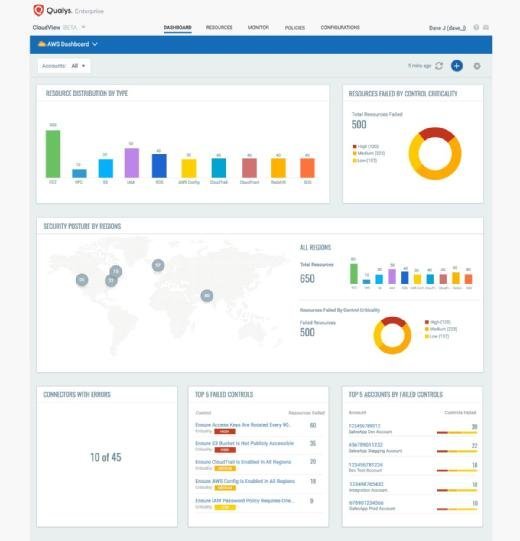
Task: Click the Security Posture By Regions heading
Action: pos(82,226)
